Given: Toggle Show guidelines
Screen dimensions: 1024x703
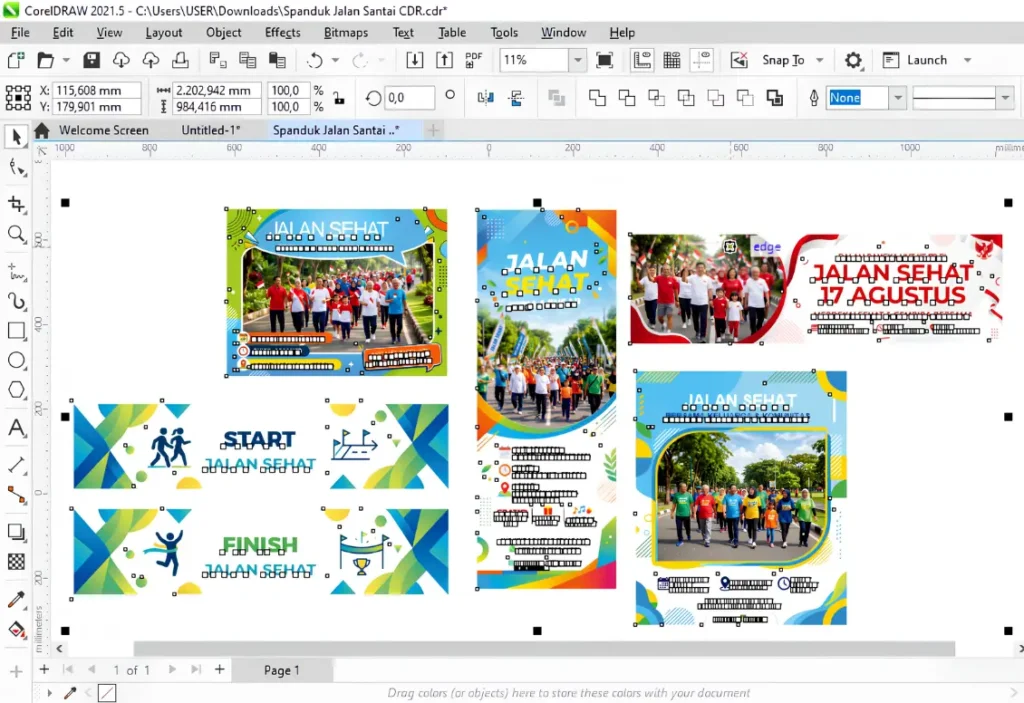Looking at the screenshot, I should (x=701, y=60).
